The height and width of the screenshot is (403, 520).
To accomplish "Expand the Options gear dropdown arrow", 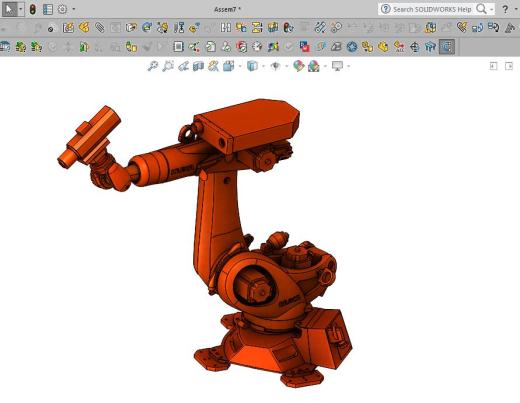I will 74,9.
